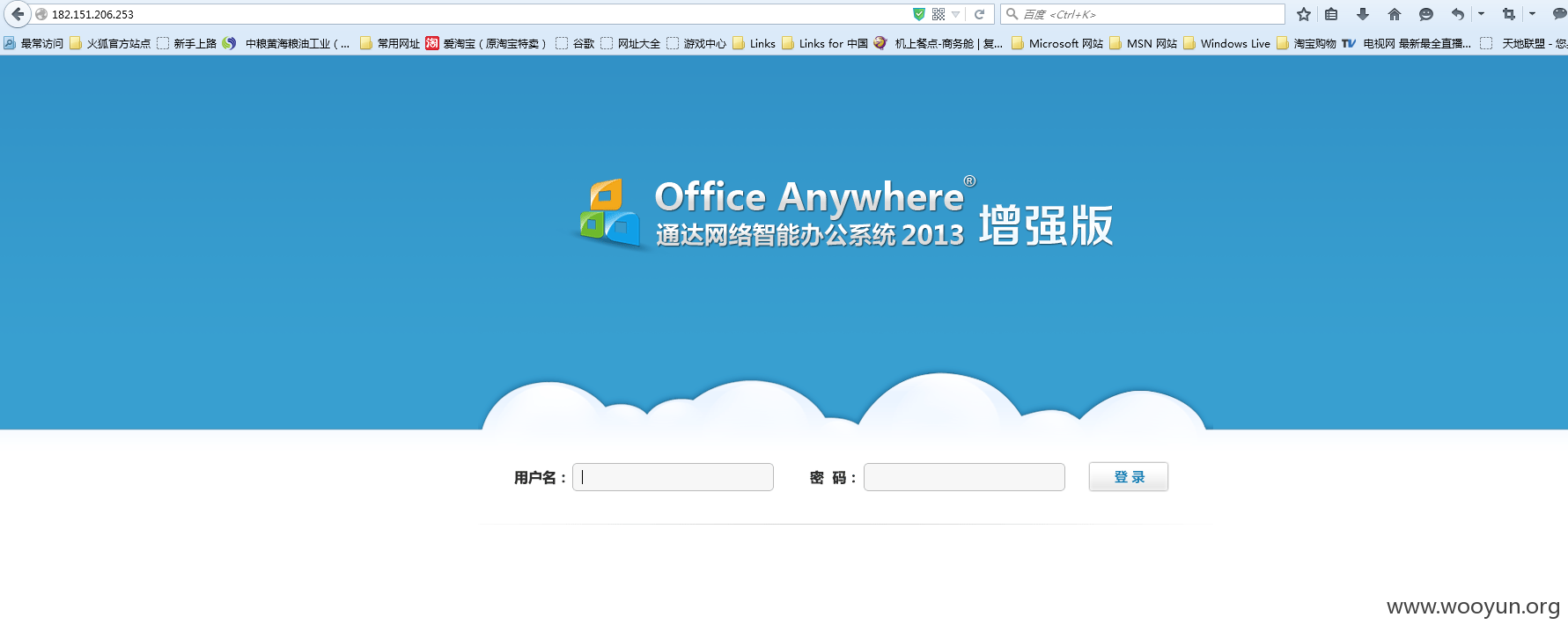Click the globe site identity icon
The image size is (1568, 632).
pos(40,14)
